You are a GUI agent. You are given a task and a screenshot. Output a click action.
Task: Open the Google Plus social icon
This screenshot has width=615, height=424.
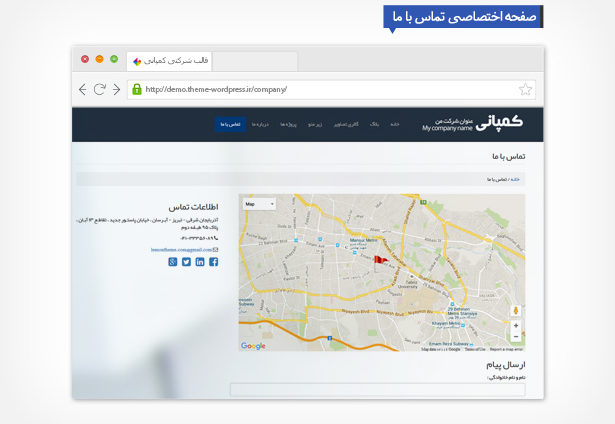173,262
